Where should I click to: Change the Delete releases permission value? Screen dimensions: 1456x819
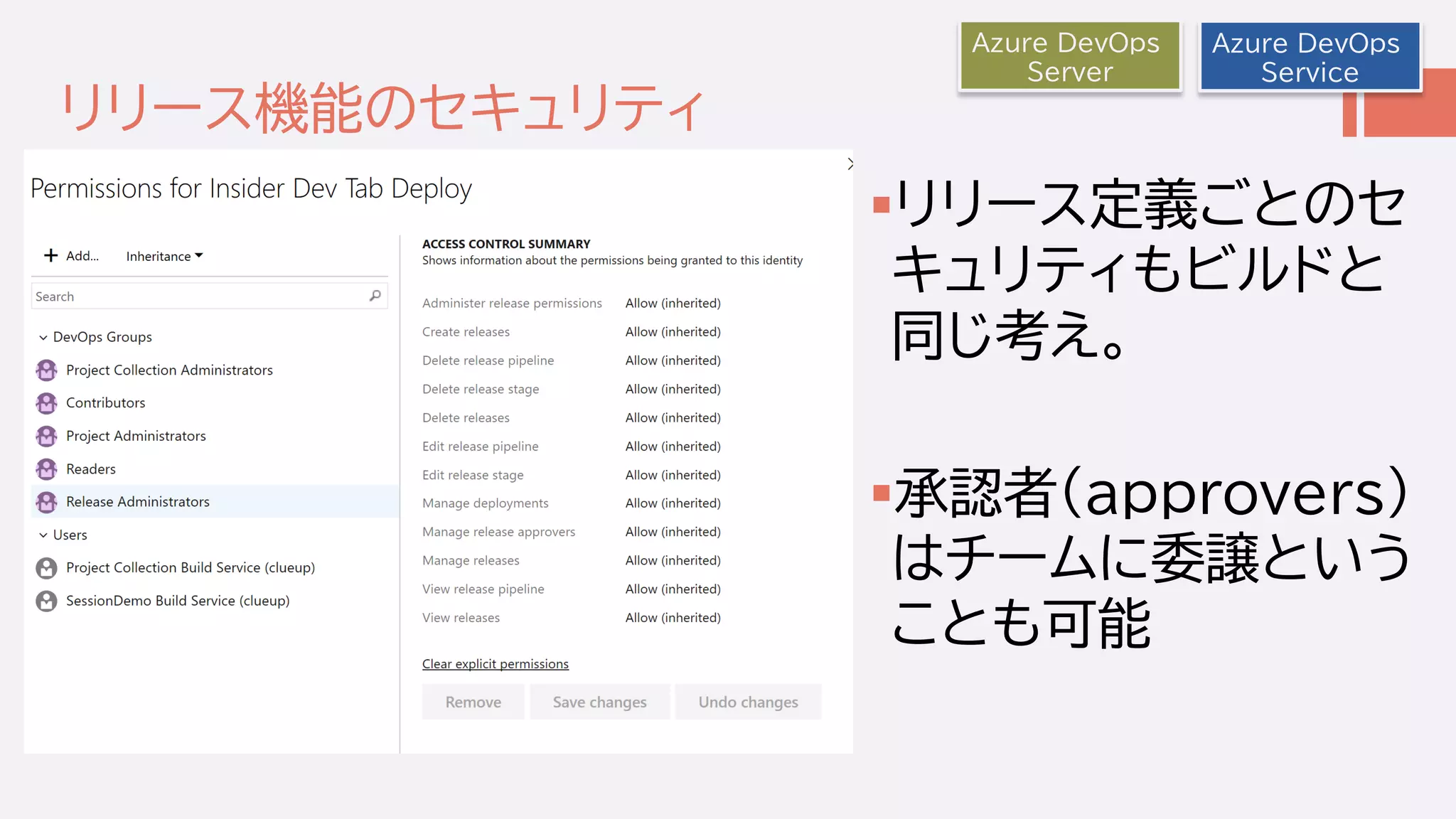coord(673,417)
